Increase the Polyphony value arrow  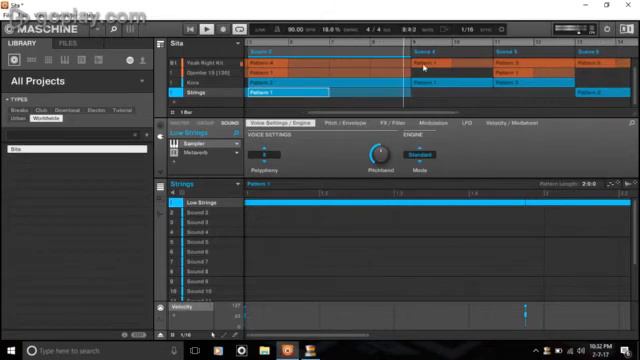pos(264,149)
